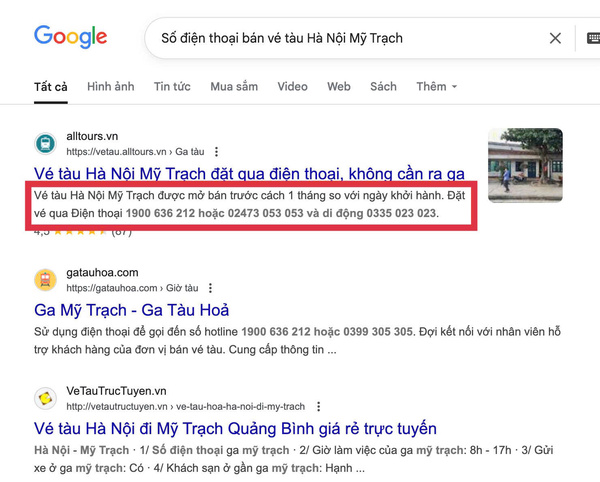
Task: Click the snippet mentioning hotline 0399 305 305
Action: coord(297,340)
